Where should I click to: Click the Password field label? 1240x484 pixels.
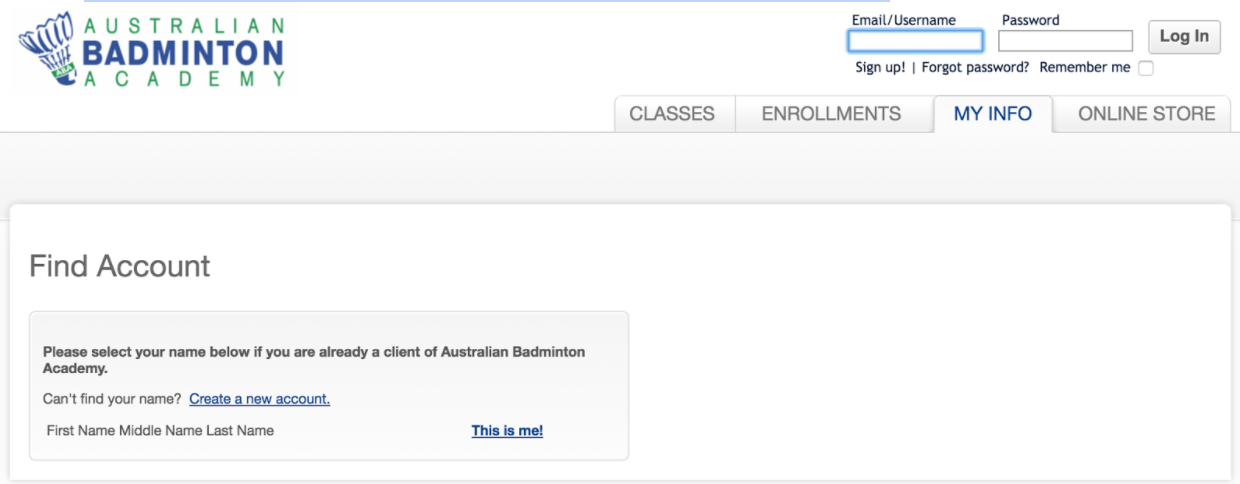[1031, 20]
